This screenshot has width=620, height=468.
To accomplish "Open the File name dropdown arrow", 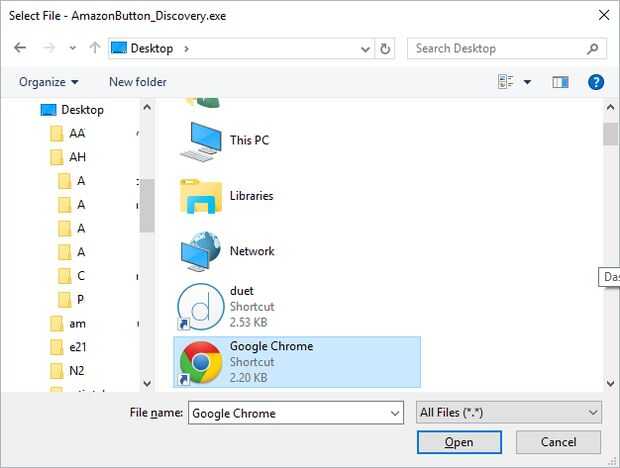I will (395, 413).
